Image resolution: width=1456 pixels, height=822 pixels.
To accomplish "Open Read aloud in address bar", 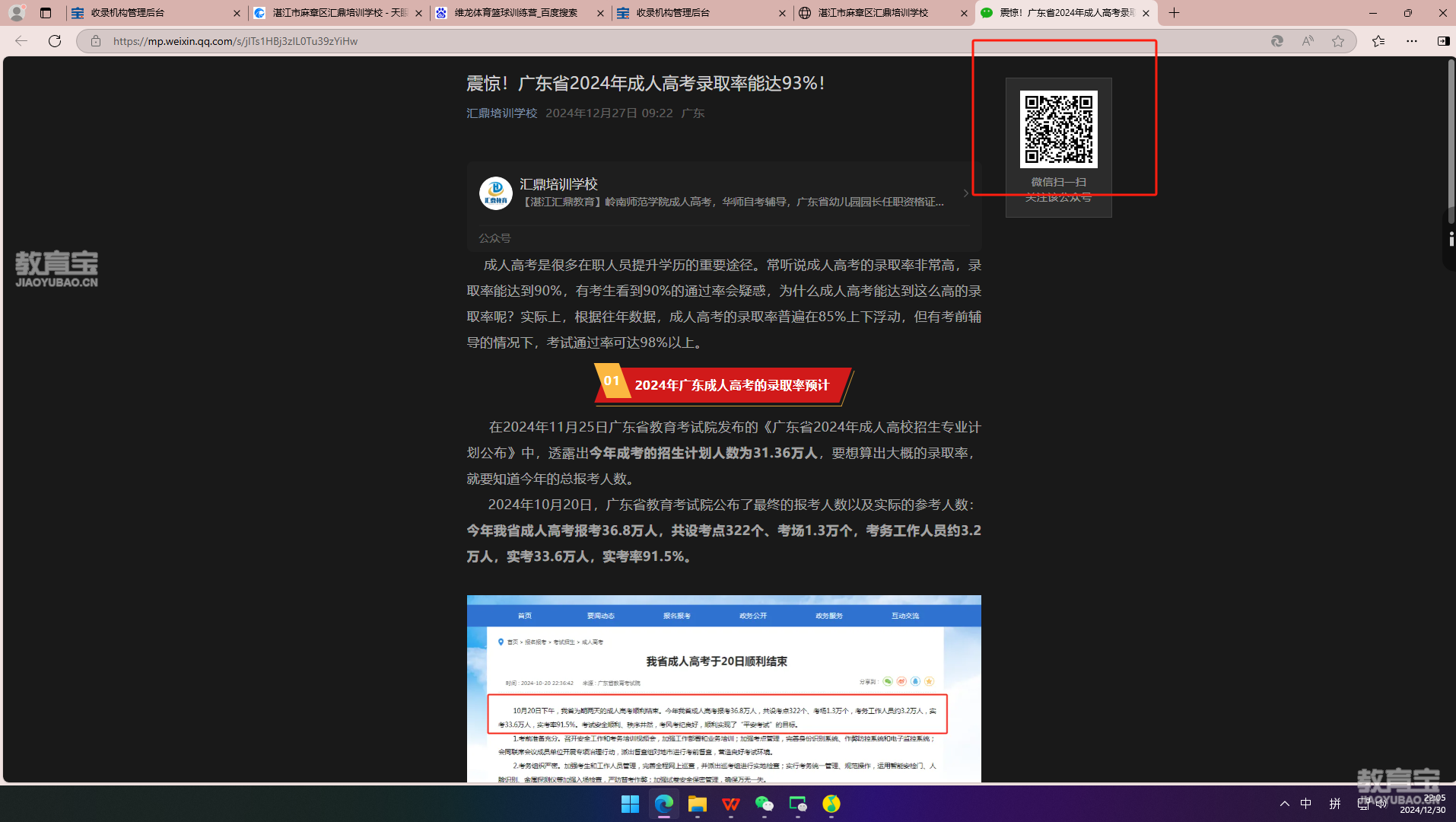I will click(1308, 41).
